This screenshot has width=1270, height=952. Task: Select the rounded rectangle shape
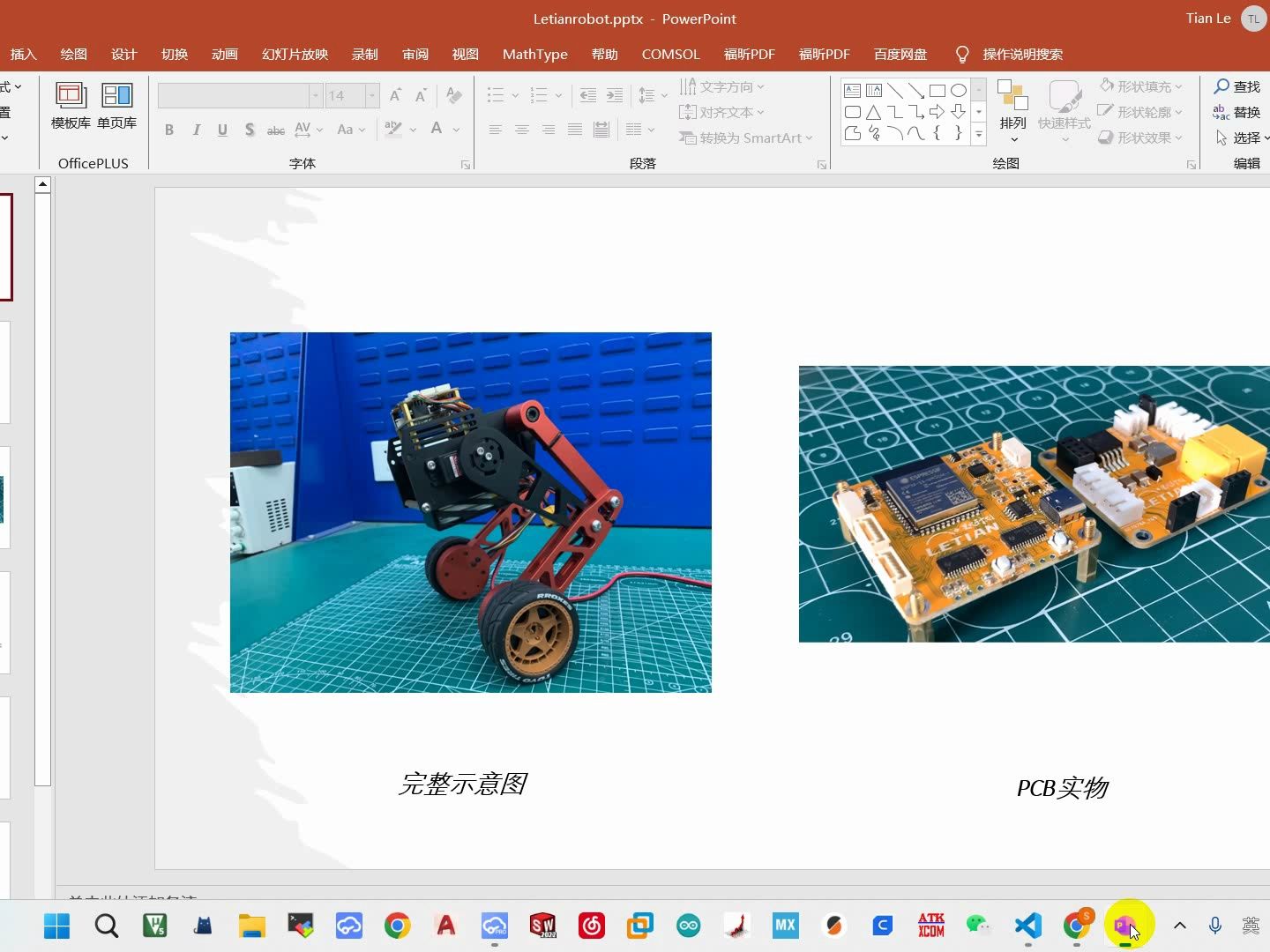[852, 112]
